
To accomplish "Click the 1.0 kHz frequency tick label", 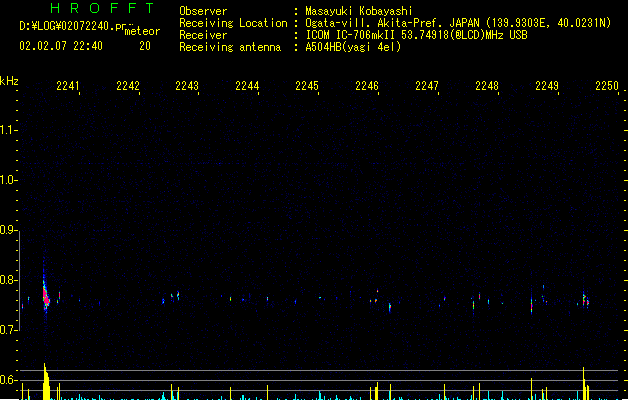I will [8, 180].
